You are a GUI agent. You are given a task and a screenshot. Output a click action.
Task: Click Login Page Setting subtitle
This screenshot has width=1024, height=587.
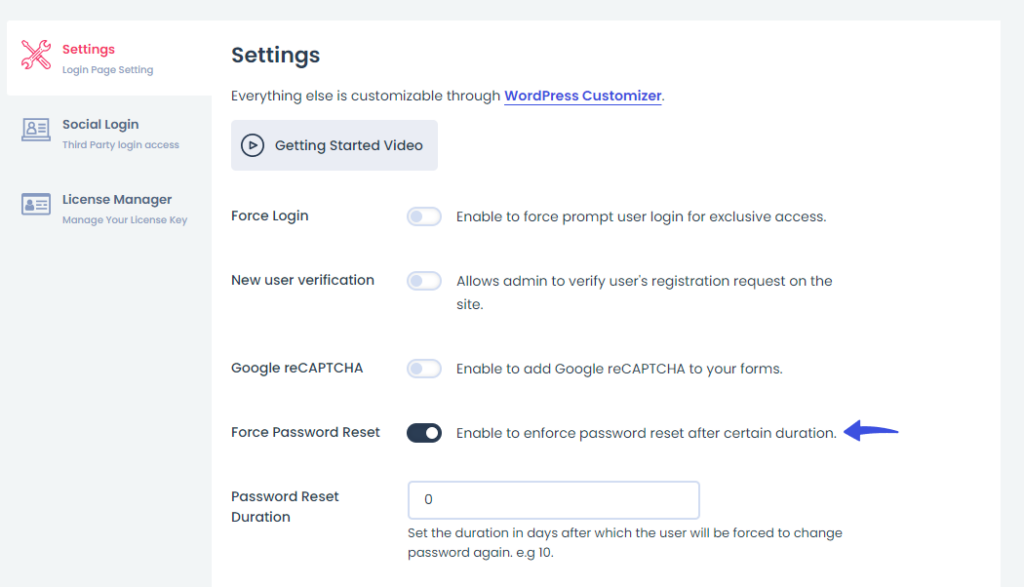pos(108,70)
